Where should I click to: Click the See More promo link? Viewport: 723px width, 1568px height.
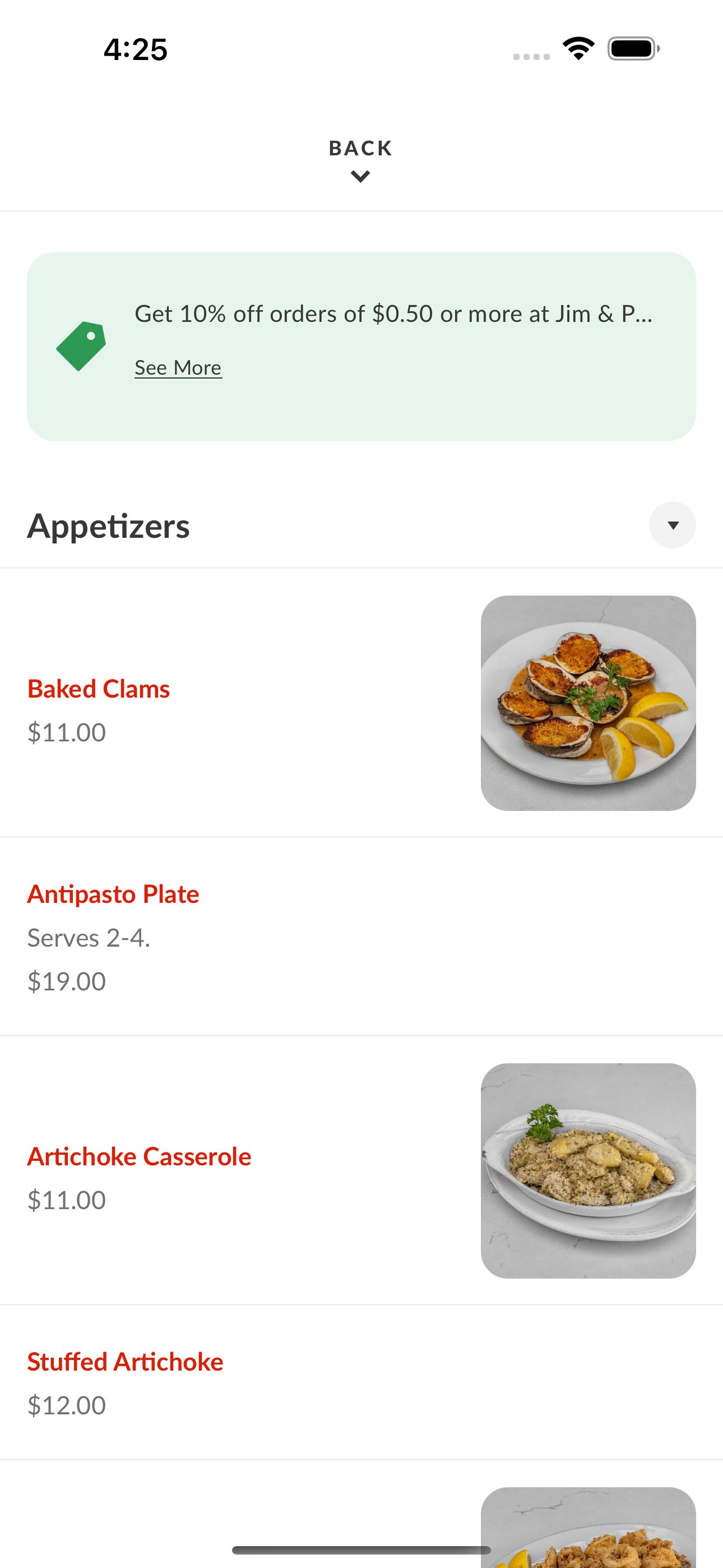[x=178, y=368]
